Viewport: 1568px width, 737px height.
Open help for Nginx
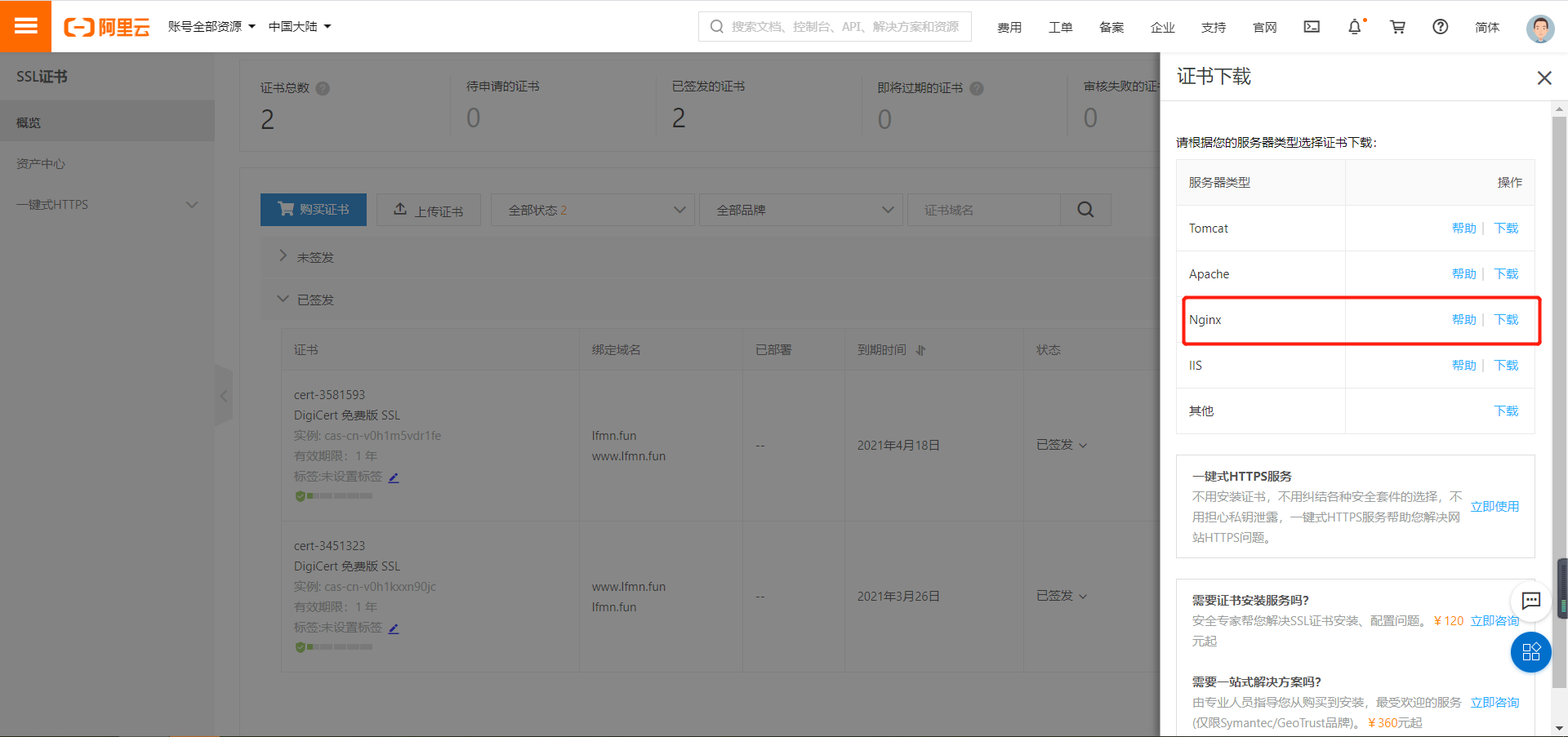coord(1463,320)
